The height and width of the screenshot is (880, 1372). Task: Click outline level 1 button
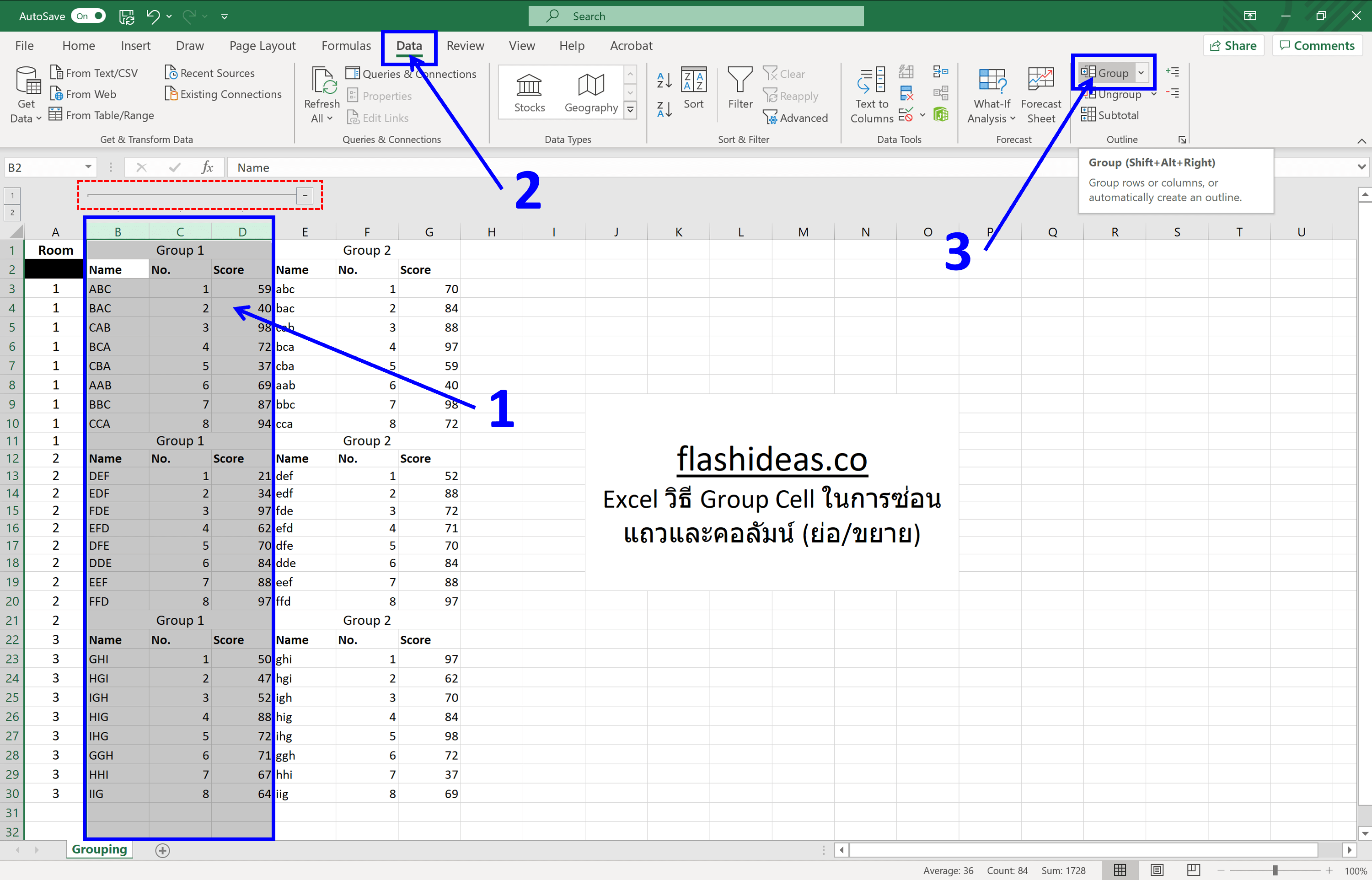click(x=11, y=195)
